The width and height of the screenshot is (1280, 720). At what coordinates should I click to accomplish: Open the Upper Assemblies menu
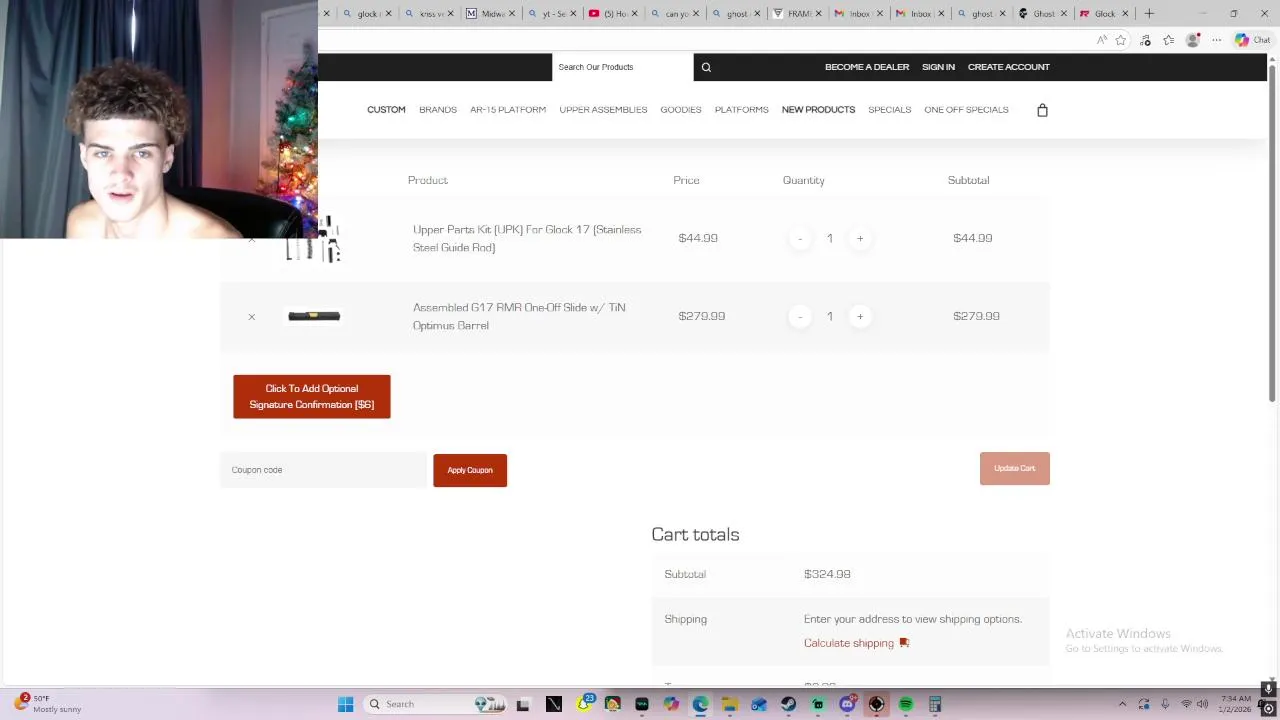(603, 110)
